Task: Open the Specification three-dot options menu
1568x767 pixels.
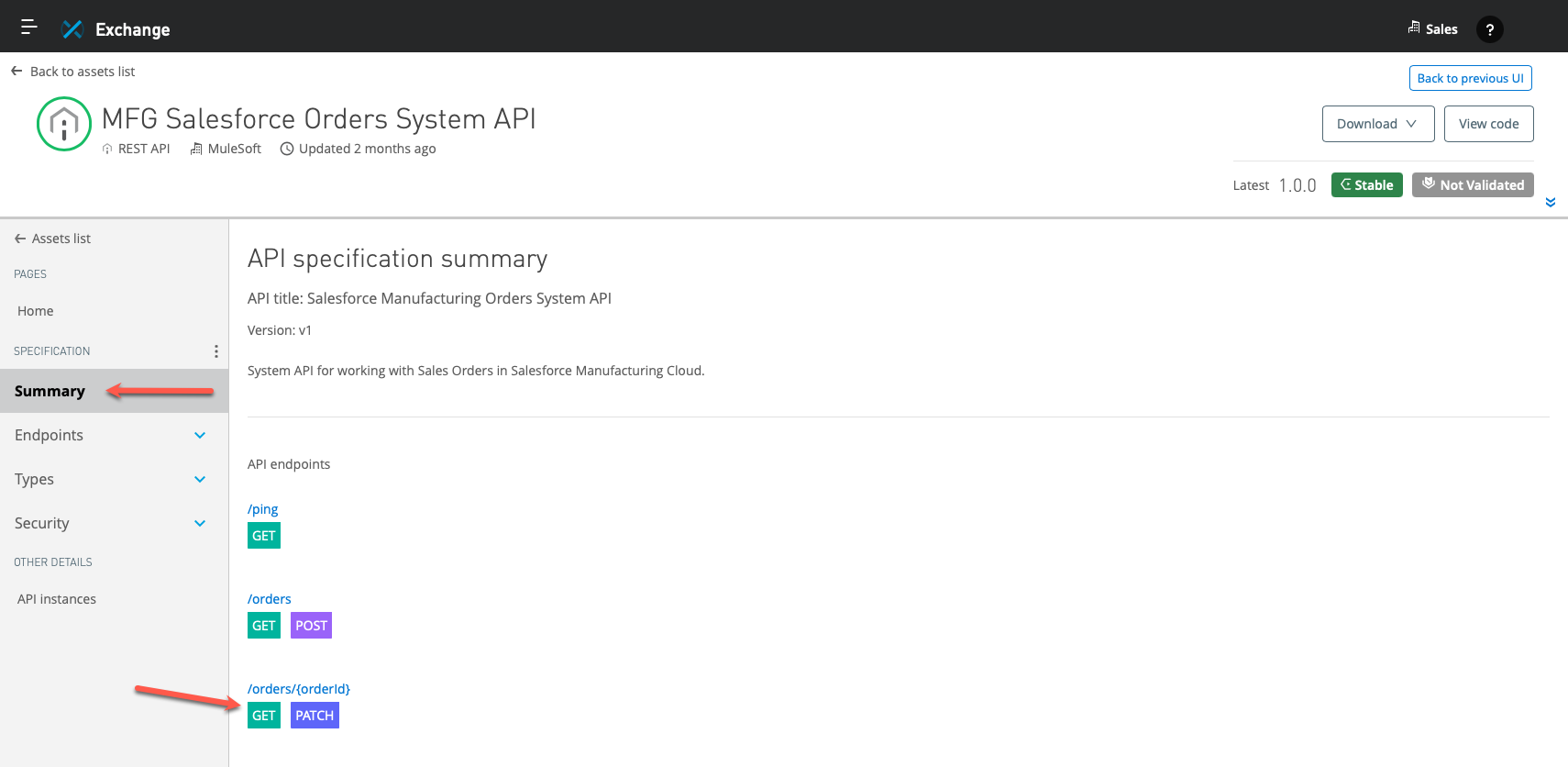Action: [215, 351]
